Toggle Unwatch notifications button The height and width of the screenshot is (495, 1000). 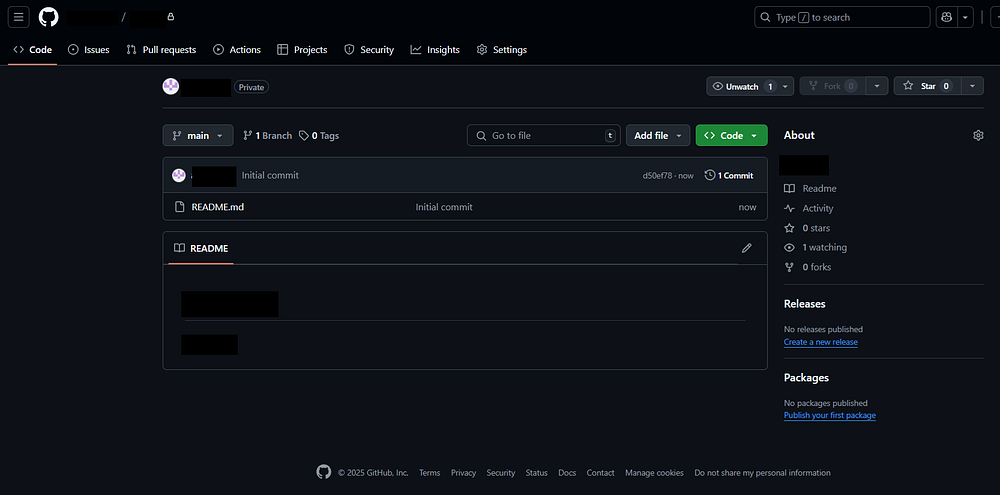[x=741, y=87]
